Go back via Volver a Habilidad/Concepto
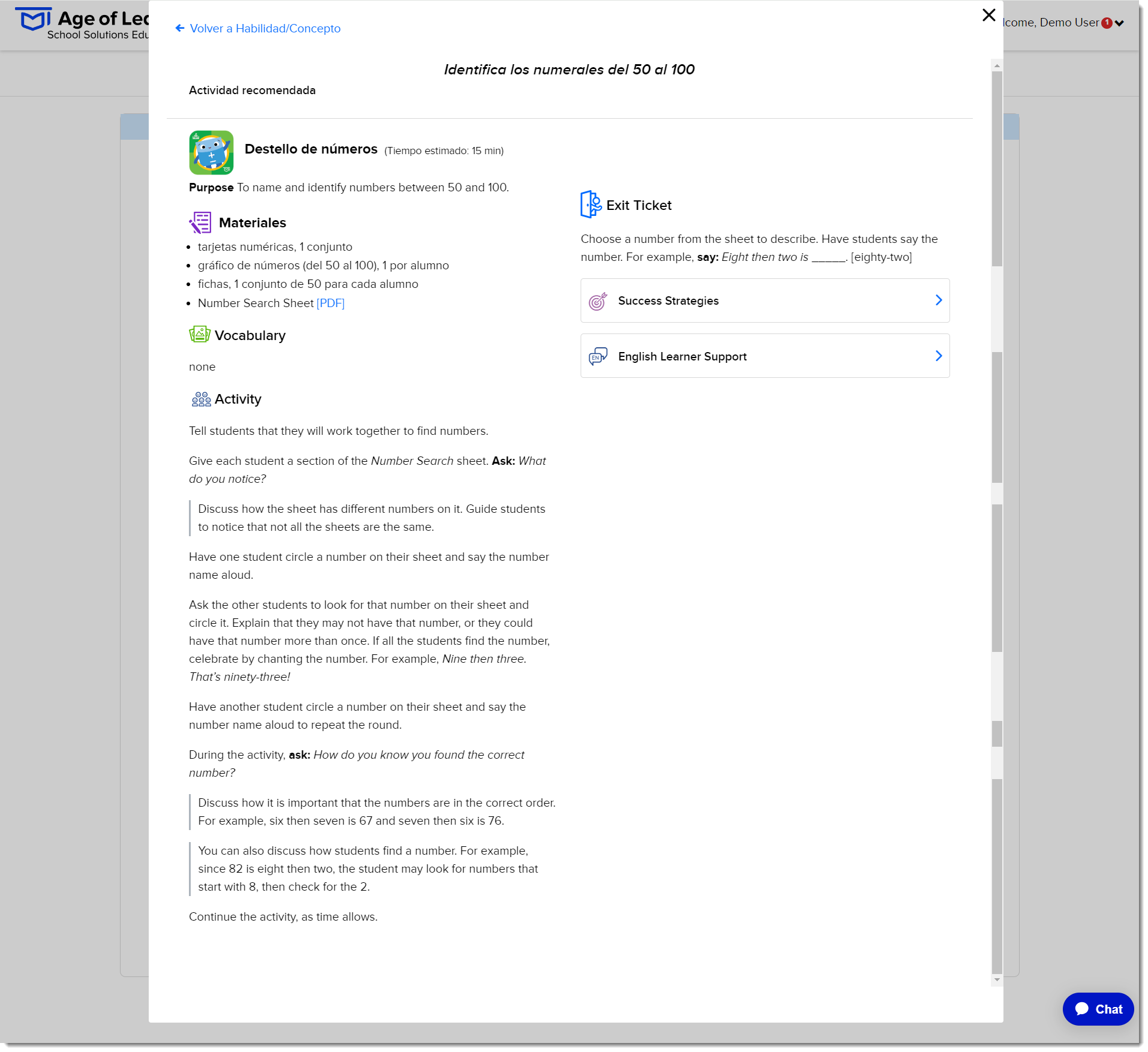This screenshot has width=1148, height=1052. click(265, 28)
